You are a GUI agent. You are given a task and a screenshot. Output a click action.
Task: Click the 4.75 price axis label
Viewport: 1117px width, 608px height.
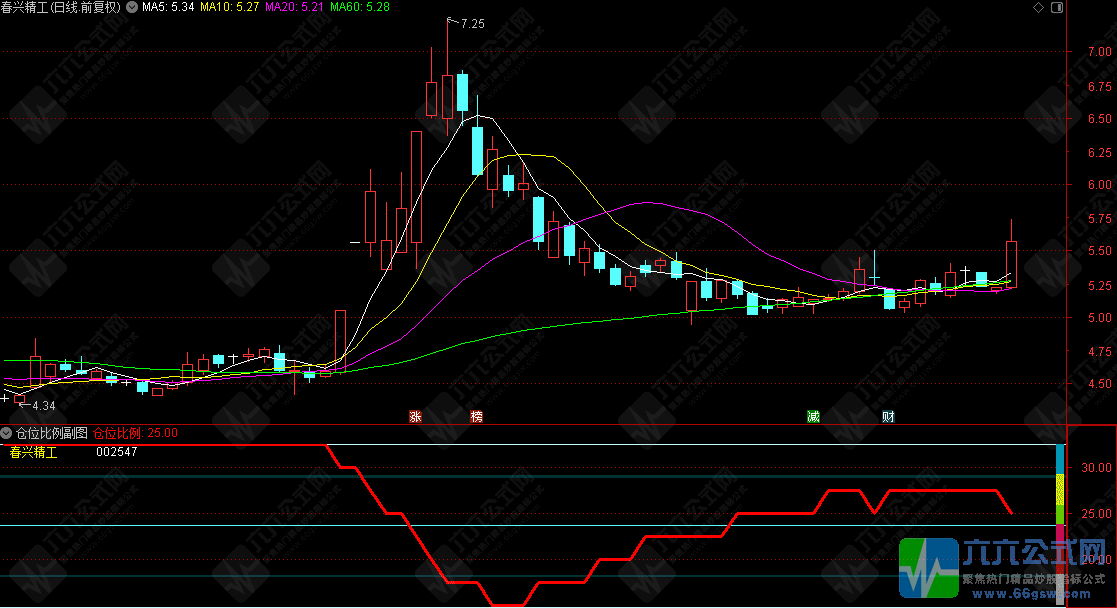click(x=1100, y=351)
